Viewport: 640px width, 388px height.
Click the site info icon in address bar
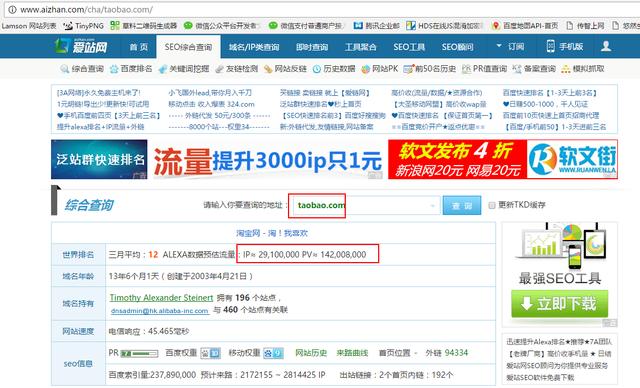12,9
